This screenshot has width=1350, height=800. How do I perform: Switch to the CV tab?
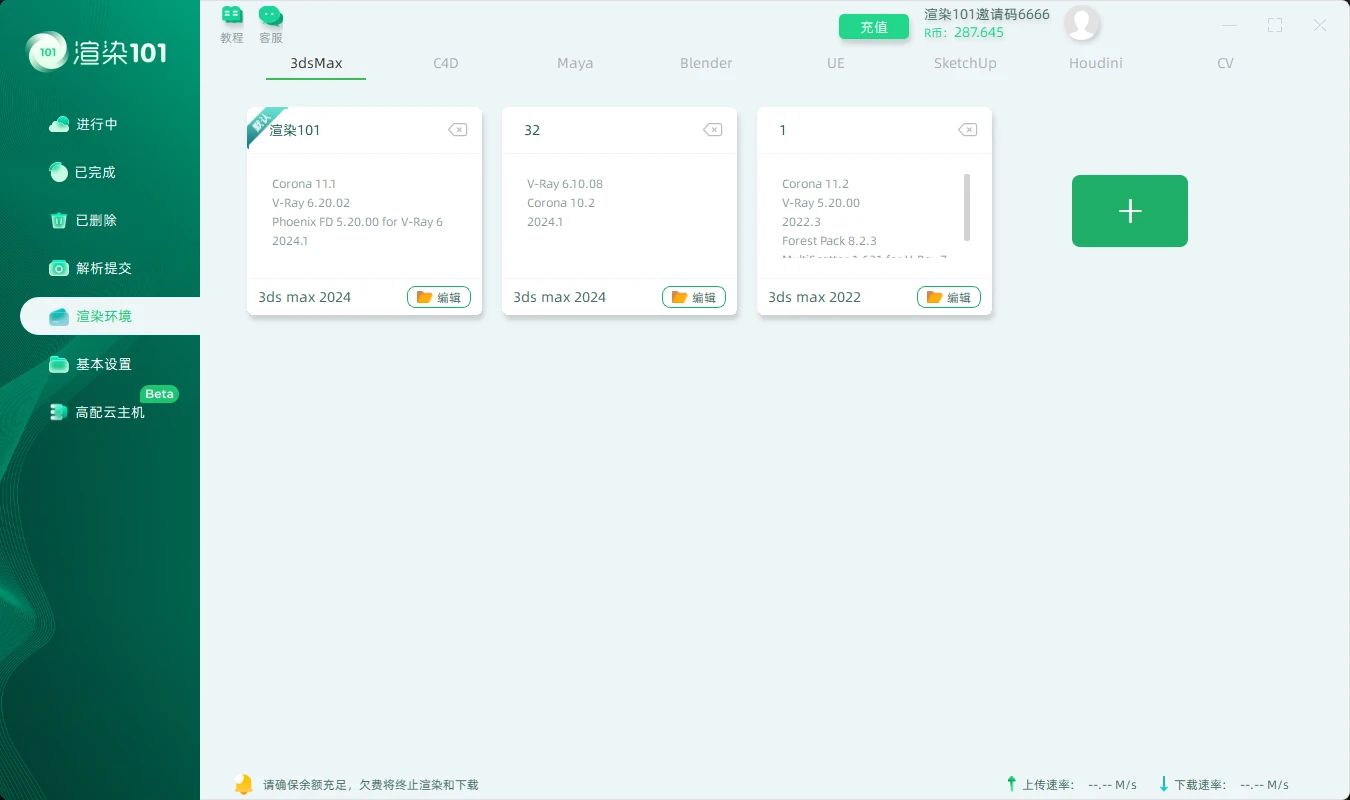pos(1225,63)
